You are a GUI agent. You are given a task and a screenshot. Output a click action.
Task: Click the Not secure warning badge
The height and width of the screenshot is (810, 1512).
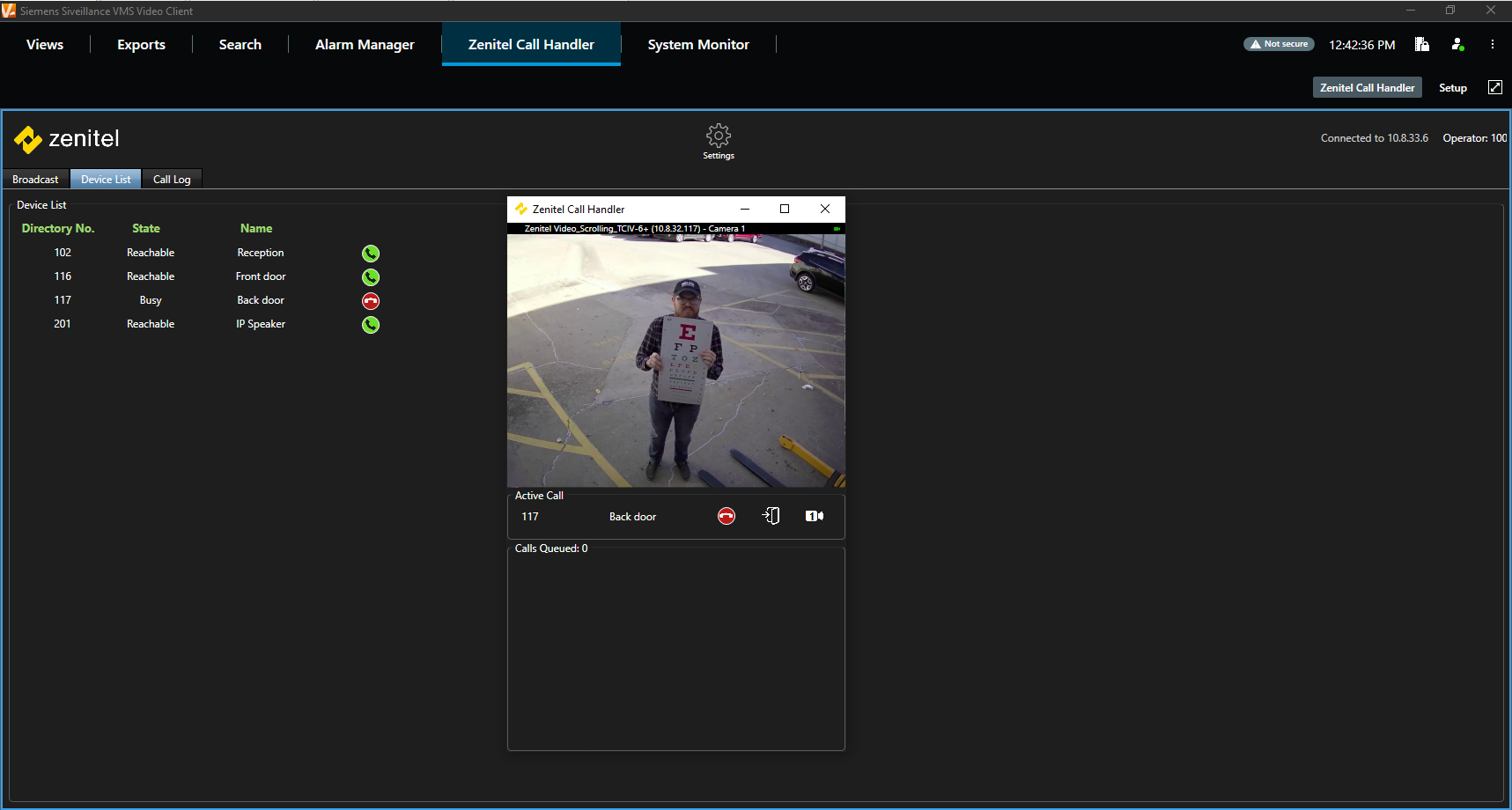[1279, 44]
